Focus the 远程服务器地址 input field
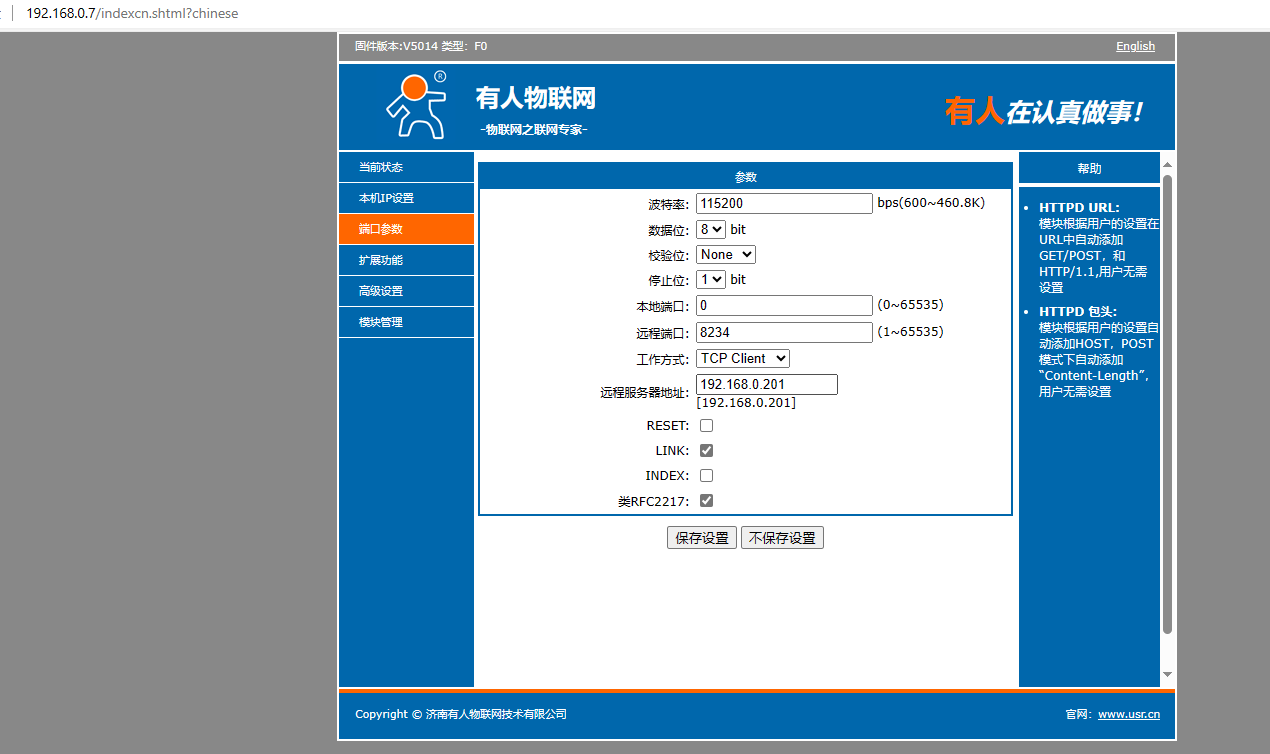Screen dimensions: 1270x754 point(767,385)
